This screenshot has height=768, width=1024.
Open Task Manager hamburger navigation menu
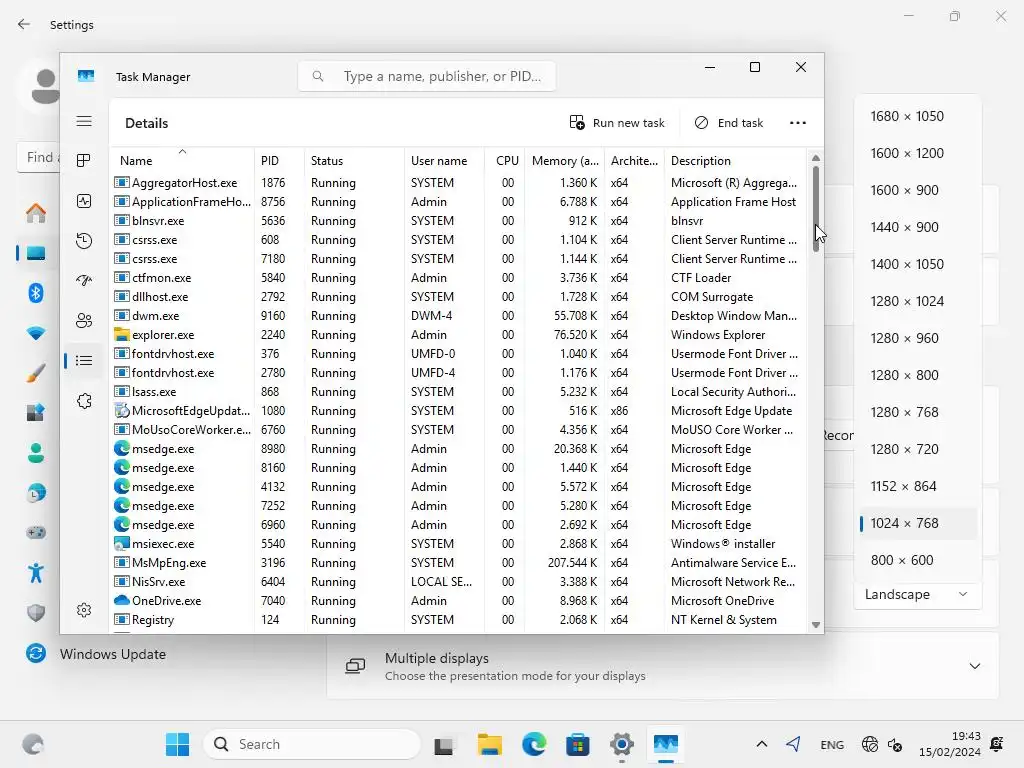point(84,121)
